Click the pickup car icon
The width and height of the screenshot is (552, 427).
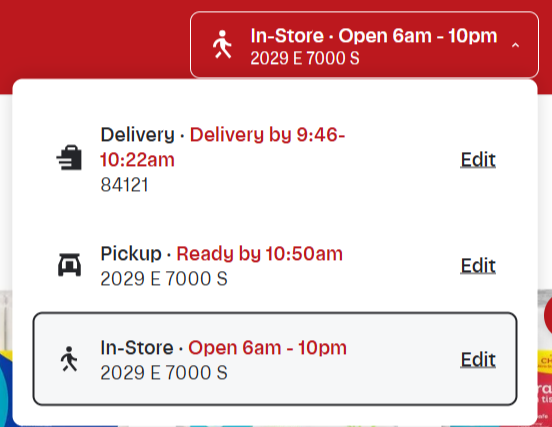coord(69,265)
